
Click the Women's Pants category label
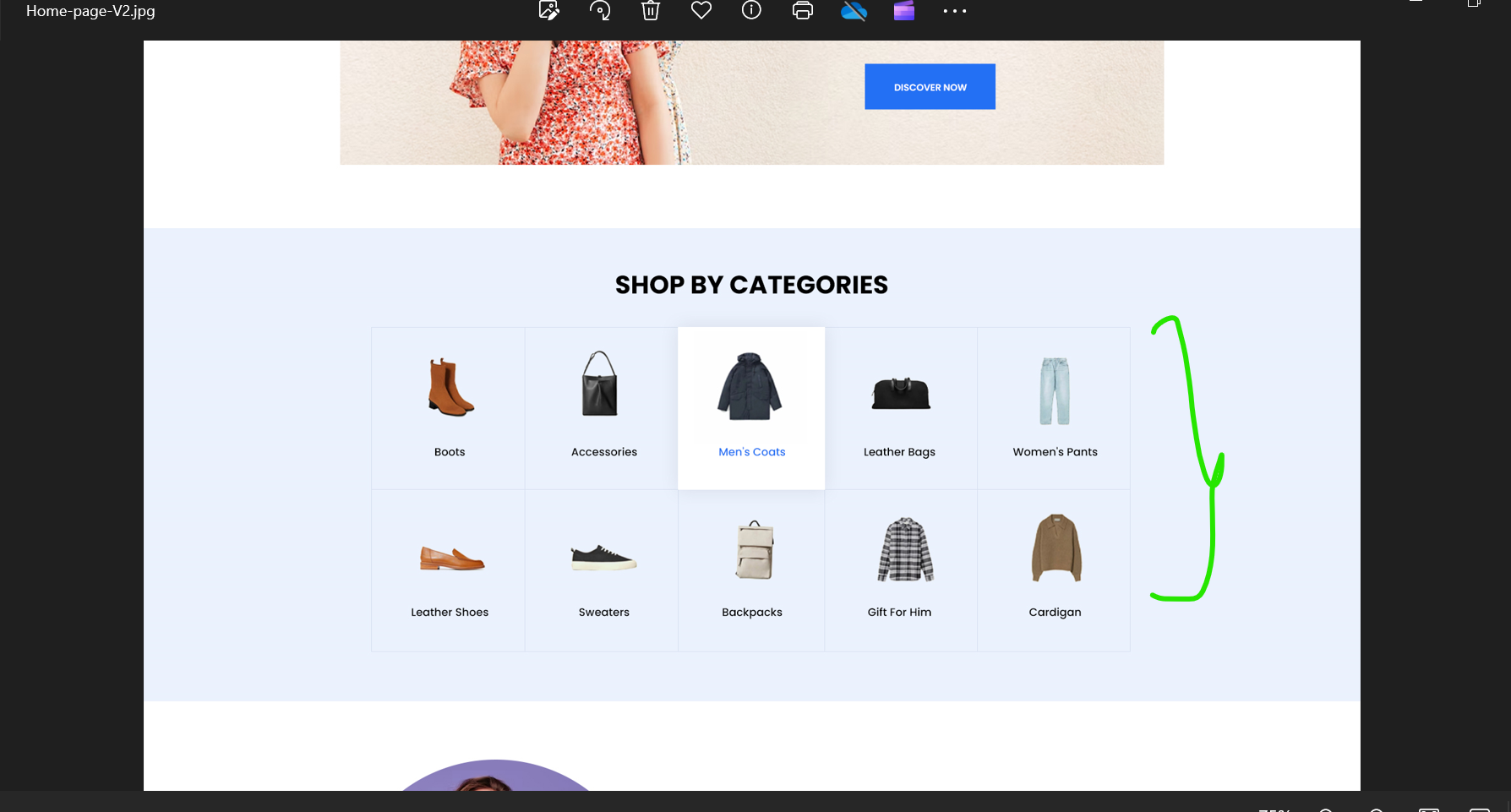(1056, 452)
